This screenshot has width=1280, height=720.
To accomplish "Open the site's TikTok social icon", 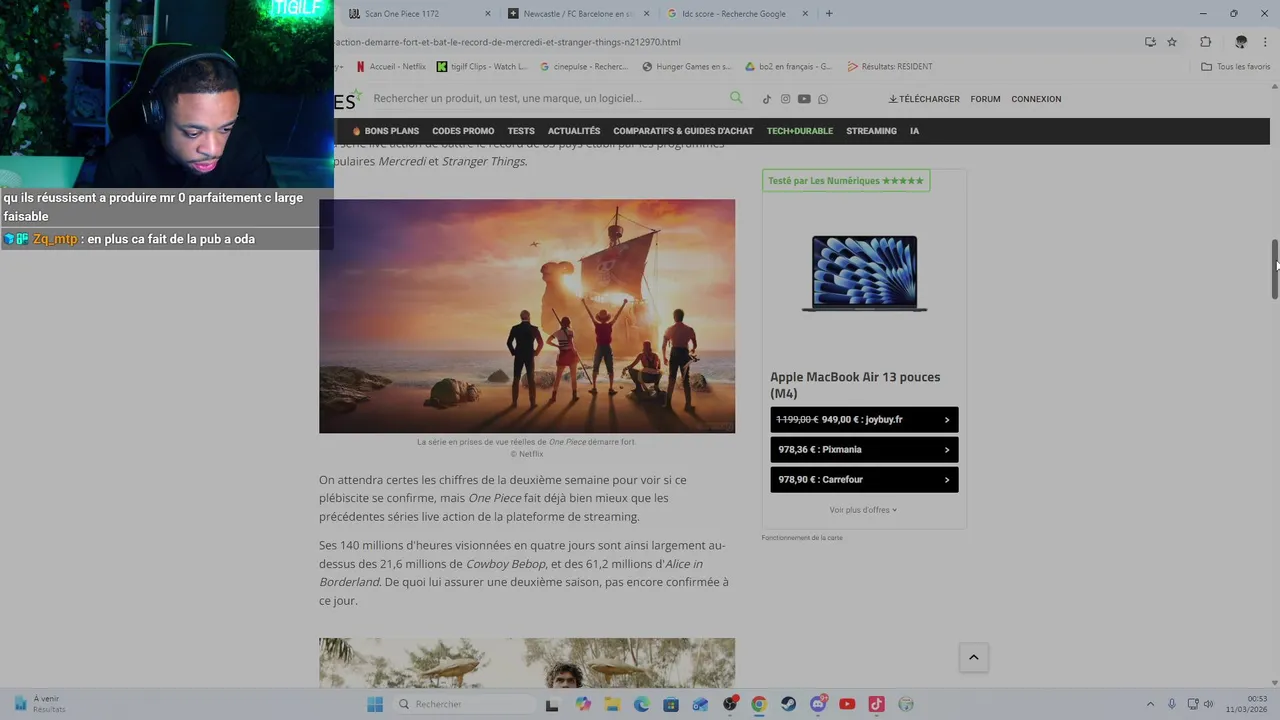I will (x=767, y=99).
